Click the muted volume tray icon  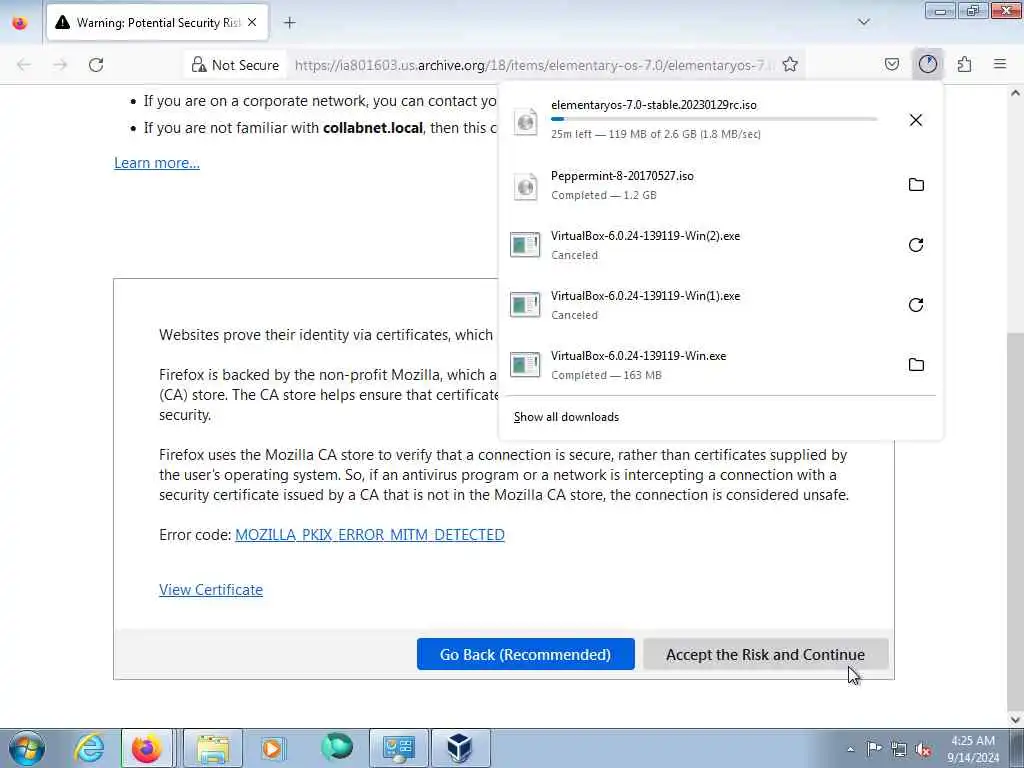point(923,749)
